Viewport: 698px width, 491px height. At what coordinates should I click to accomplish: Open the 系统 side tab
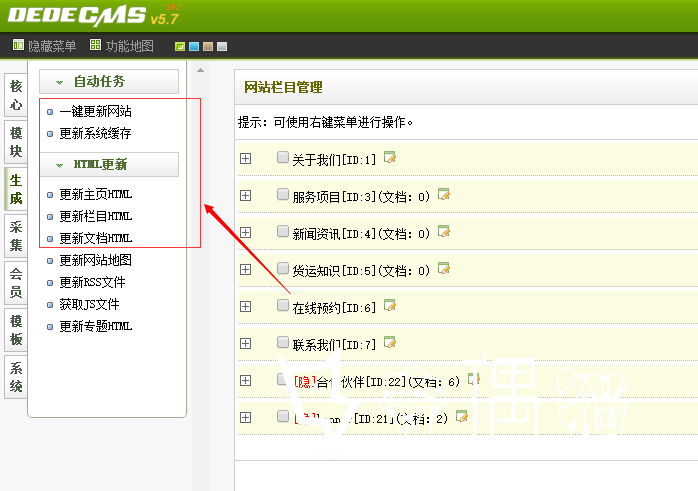16,377
